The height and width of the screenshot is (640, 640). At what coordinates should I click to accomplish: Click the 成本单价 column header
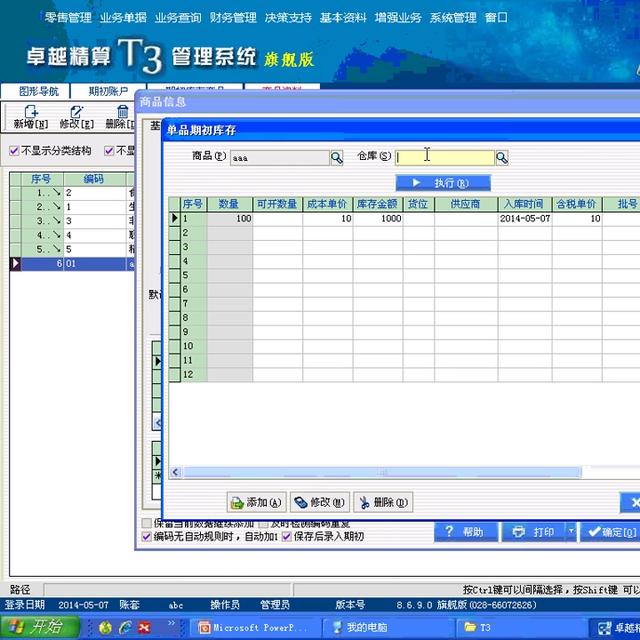point(328,204)
